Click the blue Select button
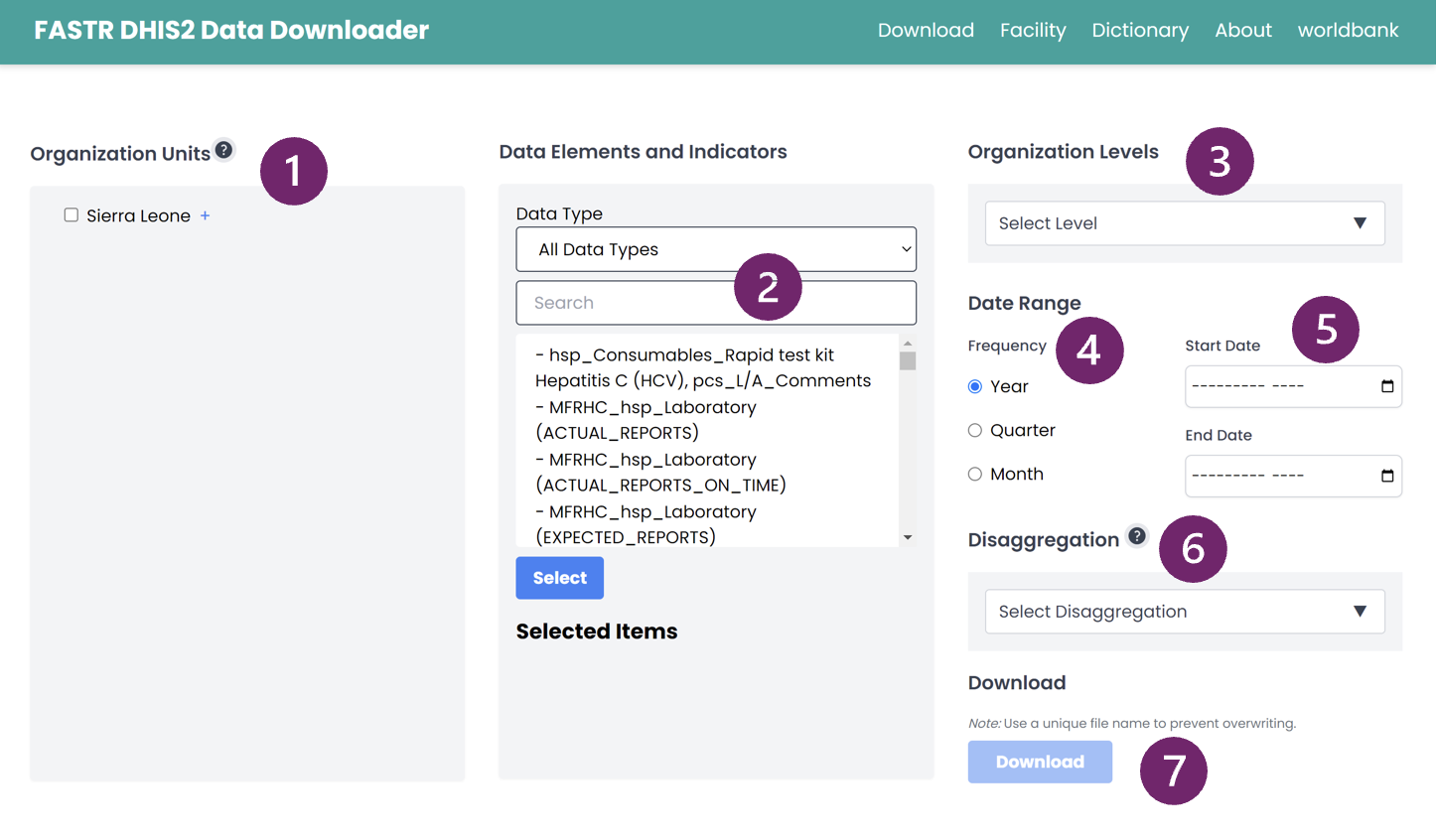 point(560,578)
